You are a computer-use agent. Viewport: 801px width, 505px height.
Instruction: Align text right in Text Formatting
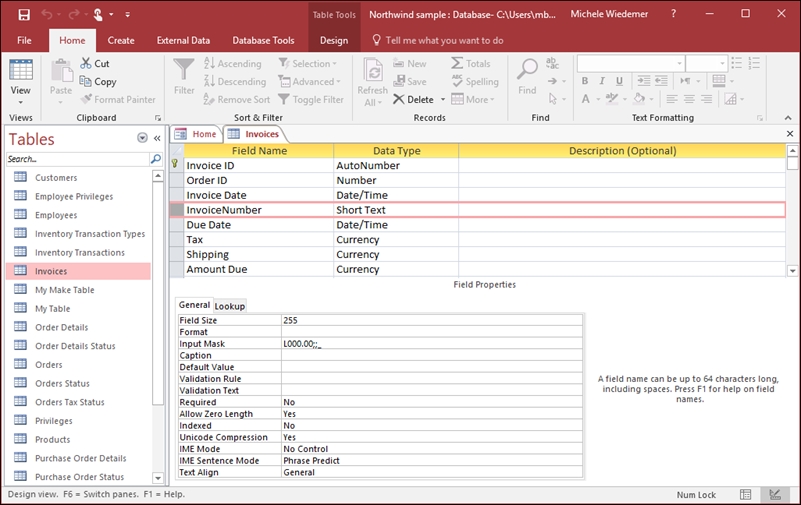click(x=706, y=99)
